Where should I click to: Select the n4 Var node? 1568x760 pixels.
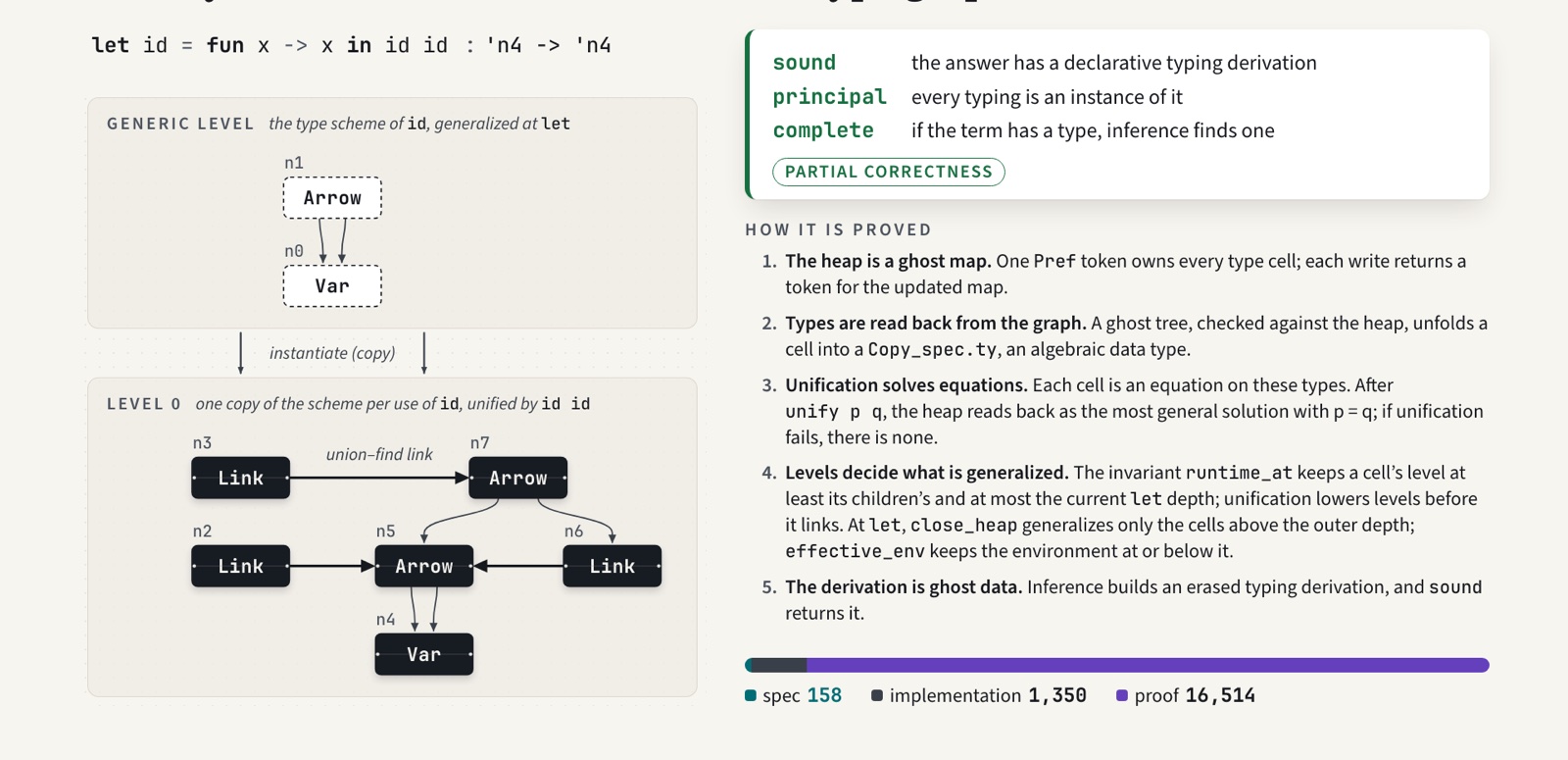[424, 654]
